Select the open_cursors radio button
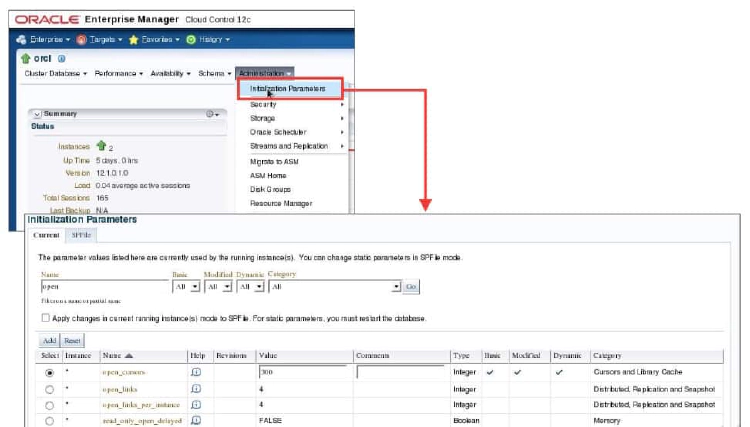The width and height of the screenshot is (750, 427). [x=49, y=372]
